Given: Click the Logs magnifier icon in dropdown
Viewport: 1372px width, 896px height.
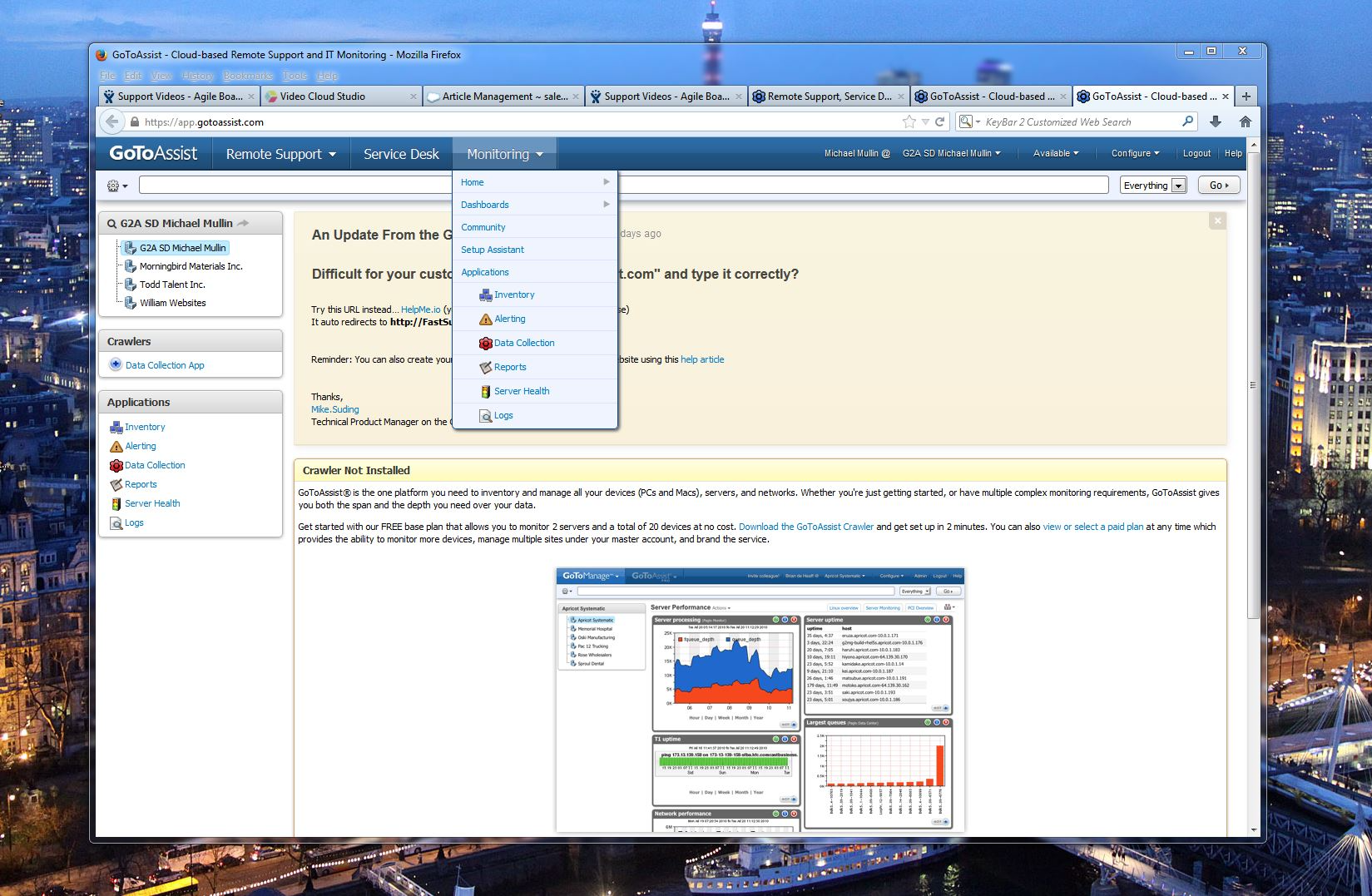Looking at the screenshot, I should [x=486, y=415].
